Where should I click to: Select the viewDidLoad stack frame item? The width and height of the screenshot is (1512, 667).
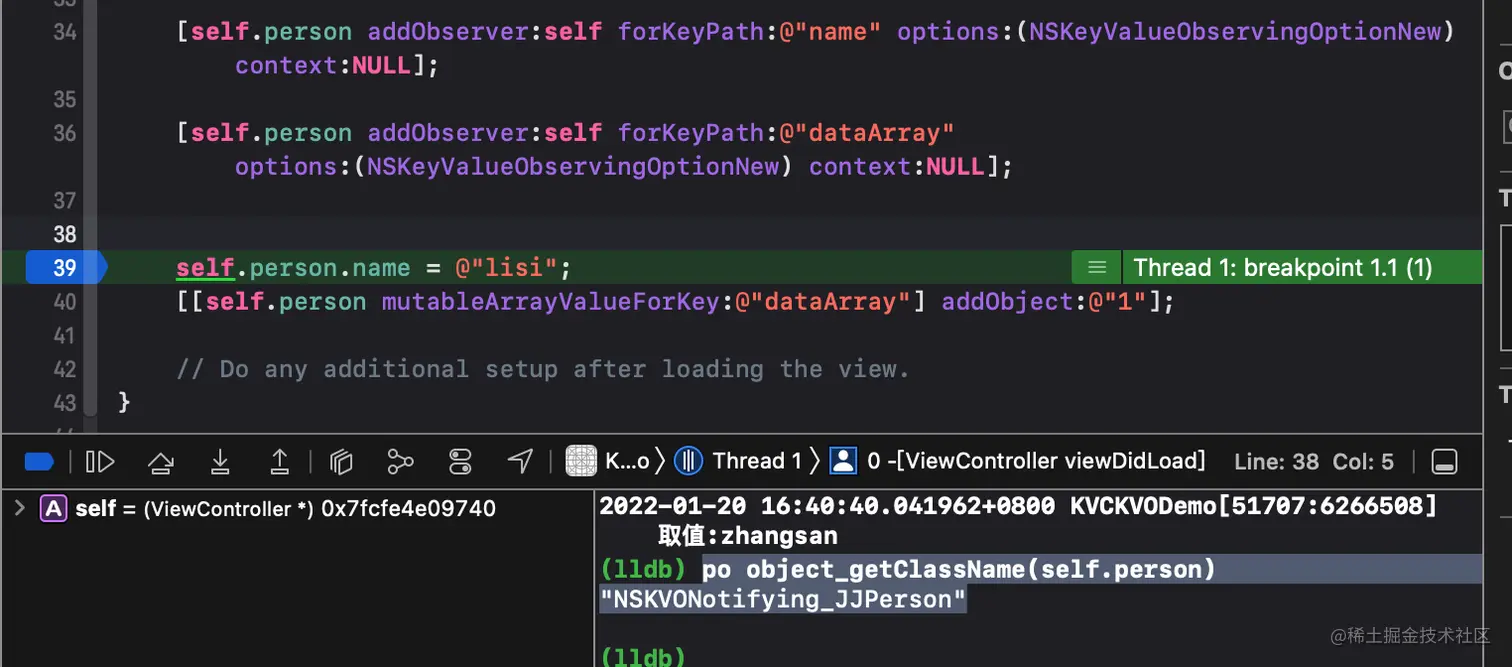pos(1019,461)
